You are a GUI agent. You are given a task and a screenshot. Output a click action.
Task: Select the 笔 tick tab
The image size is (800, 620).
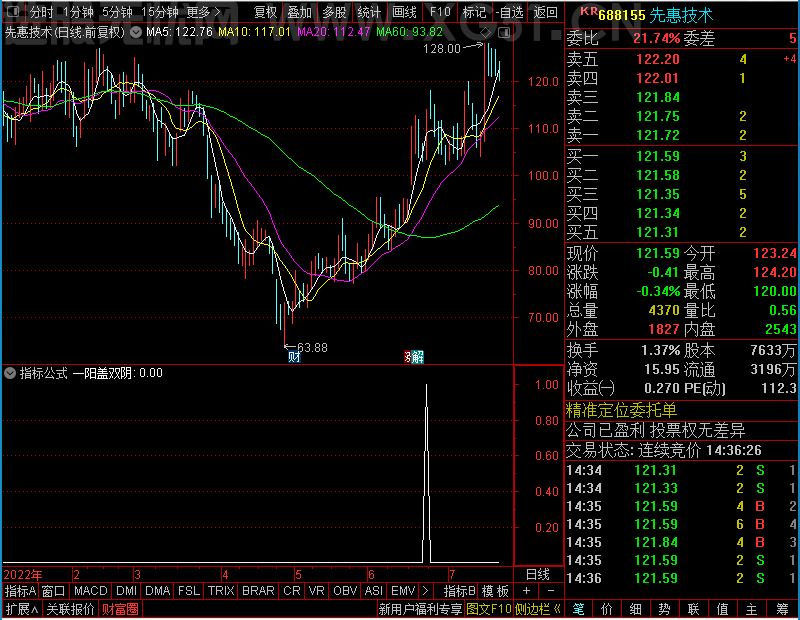[x=578, y=609]
